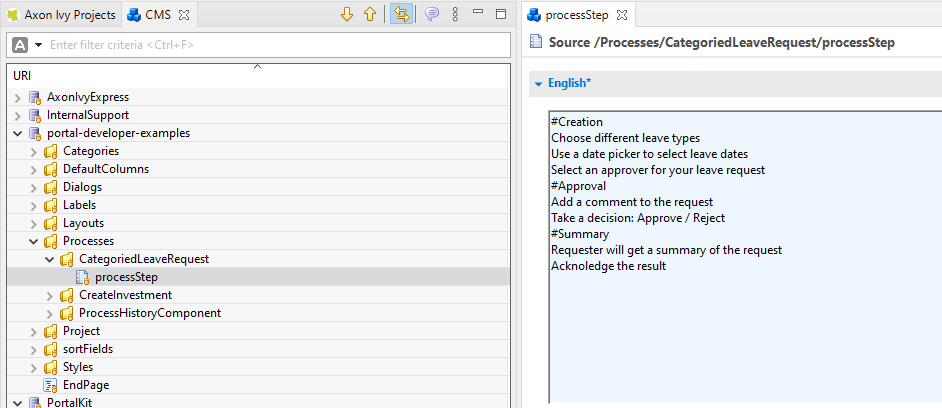Open the CMS view menu (three dots)
942x408 pixels.
[455, 14]
